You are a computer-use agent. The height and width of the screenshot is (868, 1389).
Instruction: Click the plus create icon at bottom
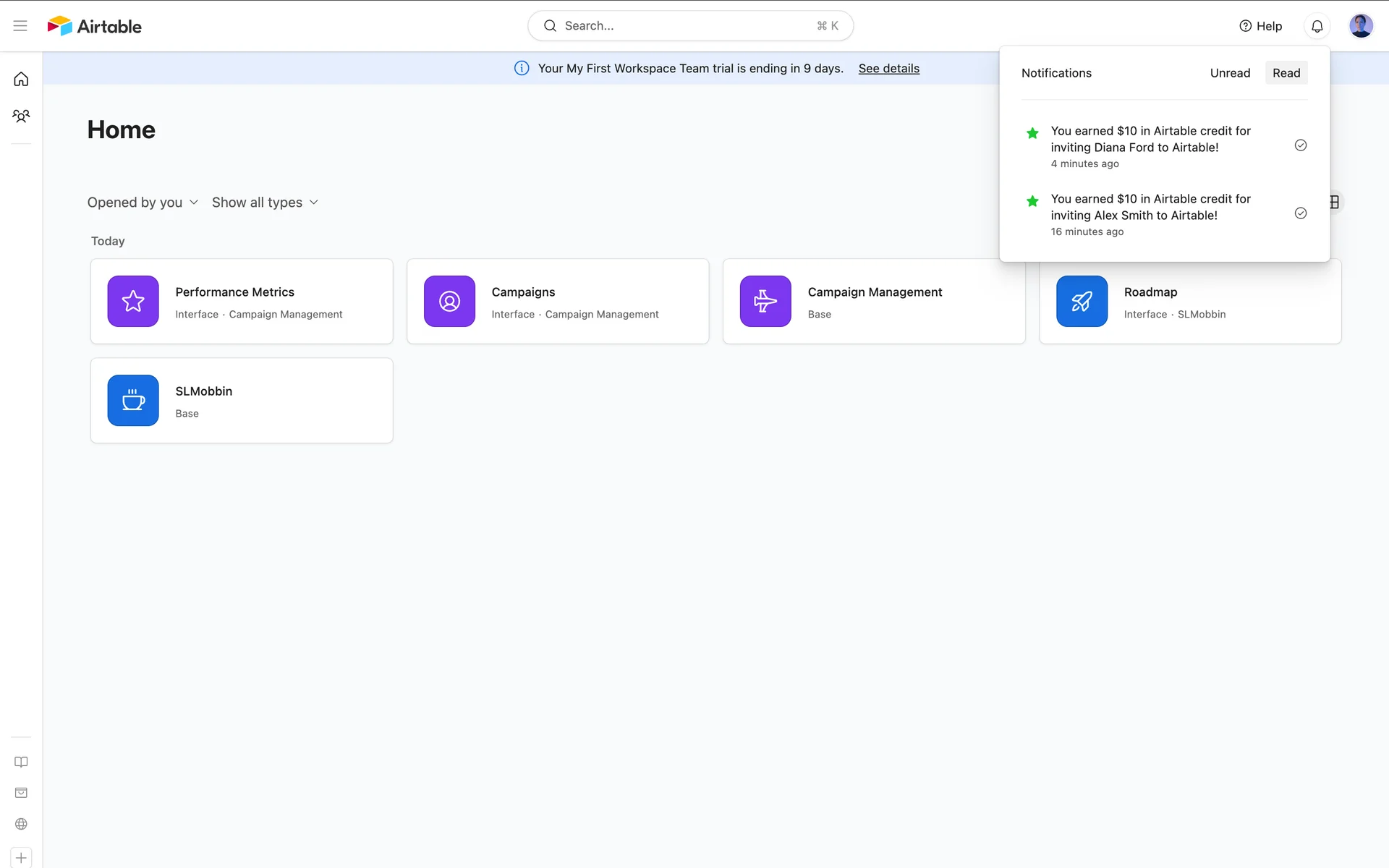click(21, 858)
